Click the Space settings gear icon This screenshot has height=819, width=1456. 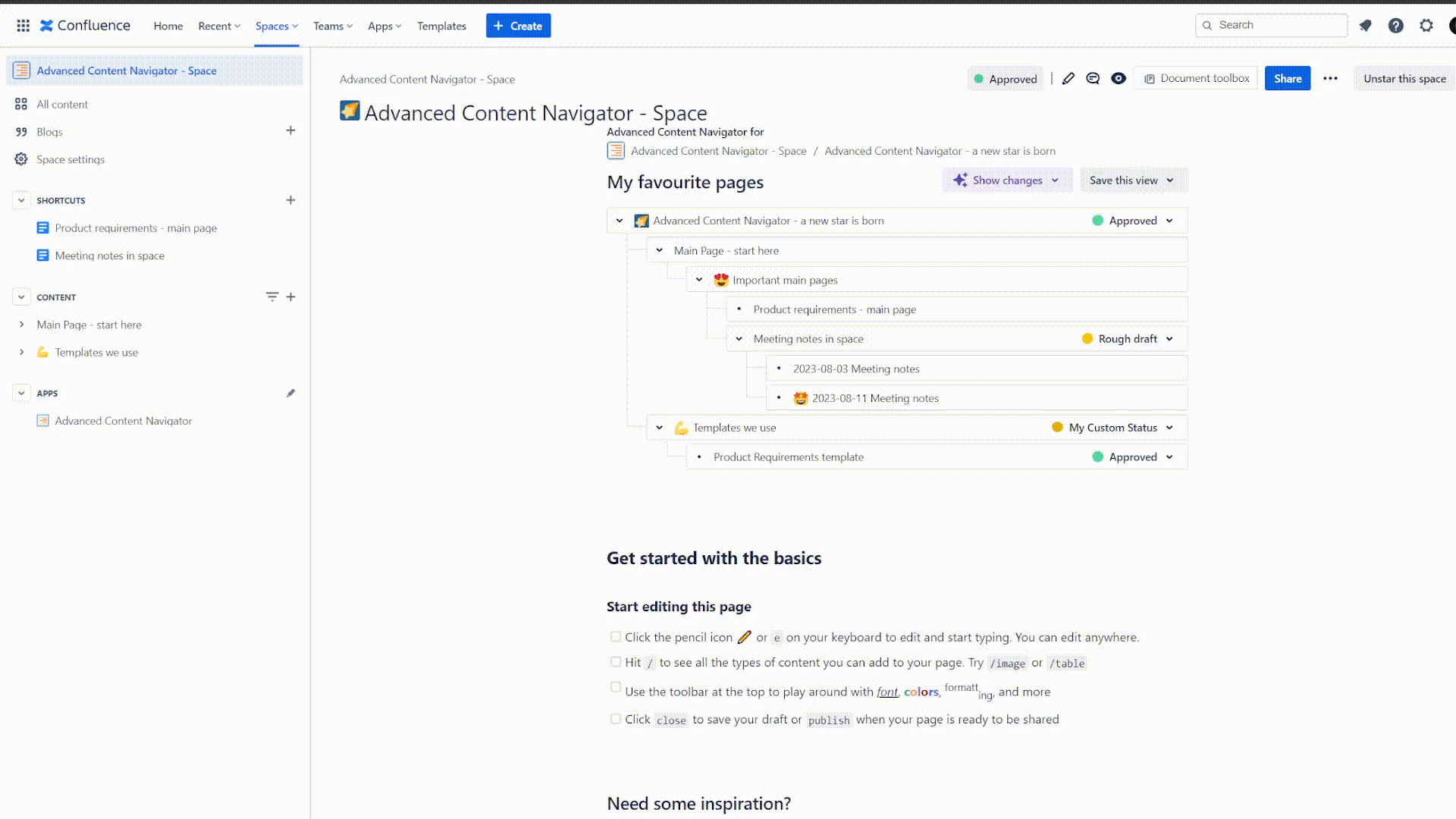[21, 159]
